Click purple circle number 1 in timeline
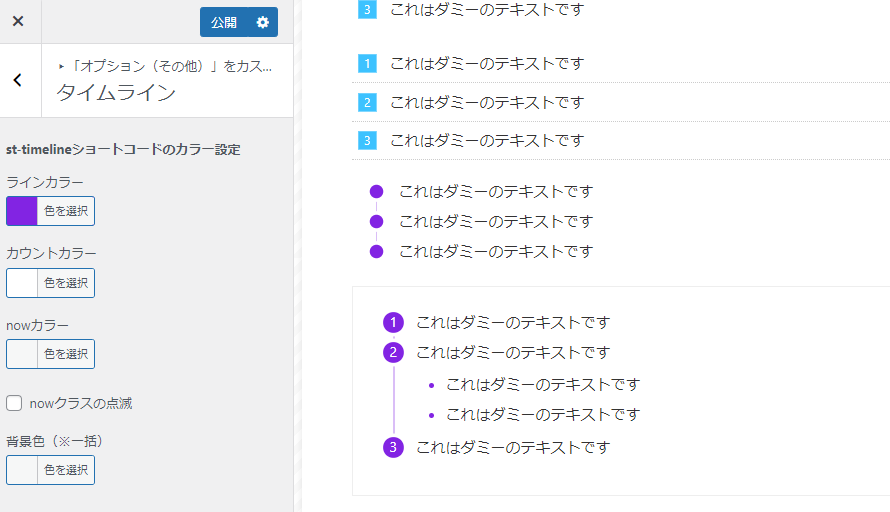Viewport: 890px width, 512px height. coord(394,322)
